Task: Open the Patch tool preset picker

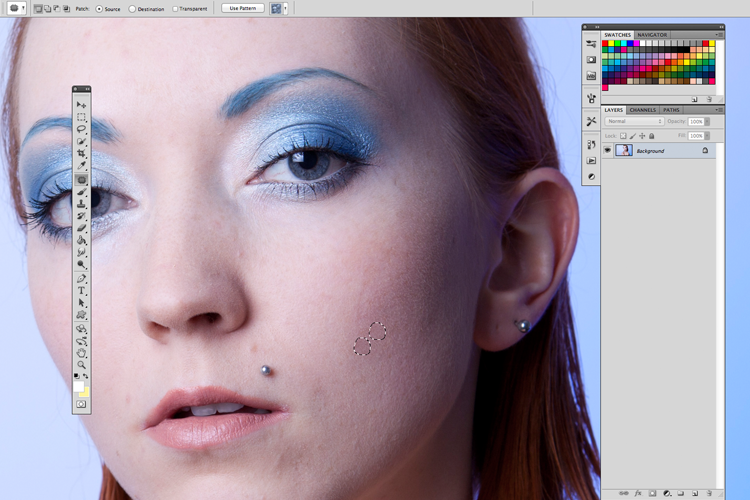Action: [x=17, y=9]
